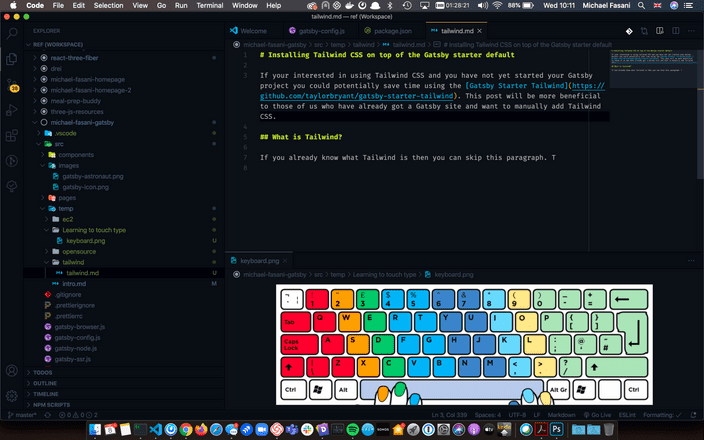Open the Accounts icon in activity bar
The height and width of the screenshot is (440, 704).
(12, 371)
